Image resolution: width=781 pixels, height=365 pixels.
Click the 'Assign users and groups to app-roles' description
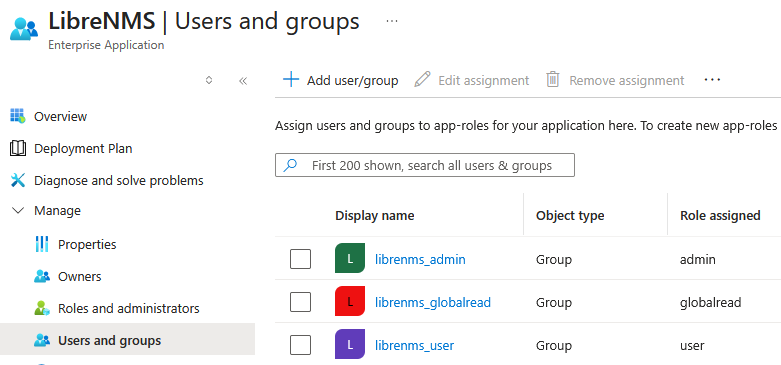(x=526, y=126)
